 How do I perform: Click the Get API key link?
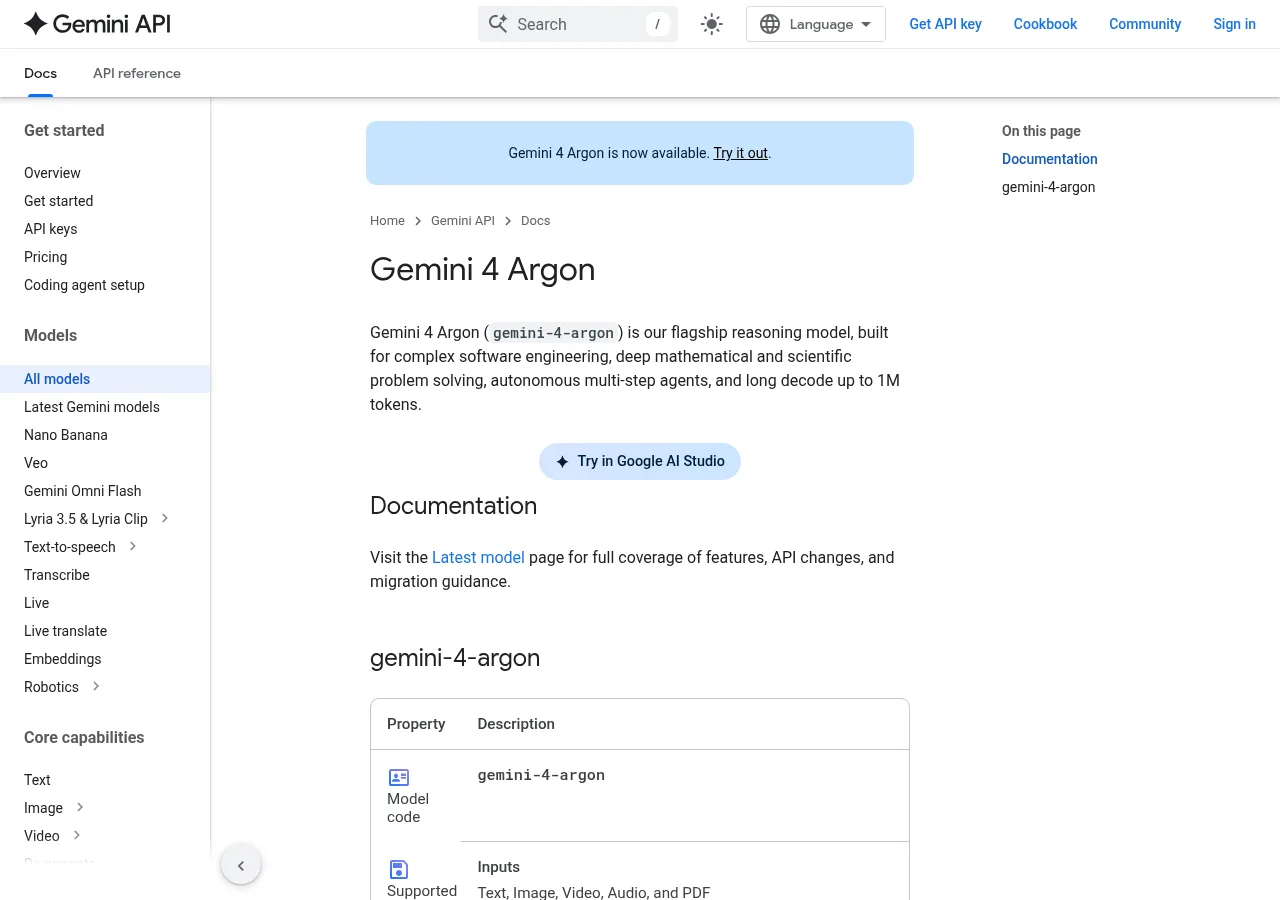pyautogui.click(x=945, y=24)
